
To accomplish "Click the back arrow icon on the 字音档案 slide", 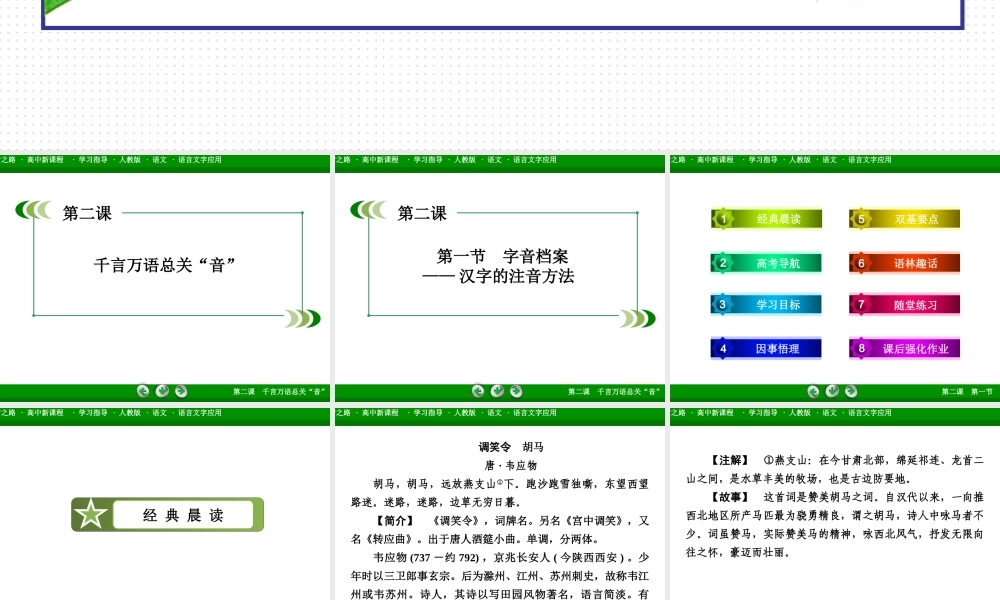I will [478, 391].
